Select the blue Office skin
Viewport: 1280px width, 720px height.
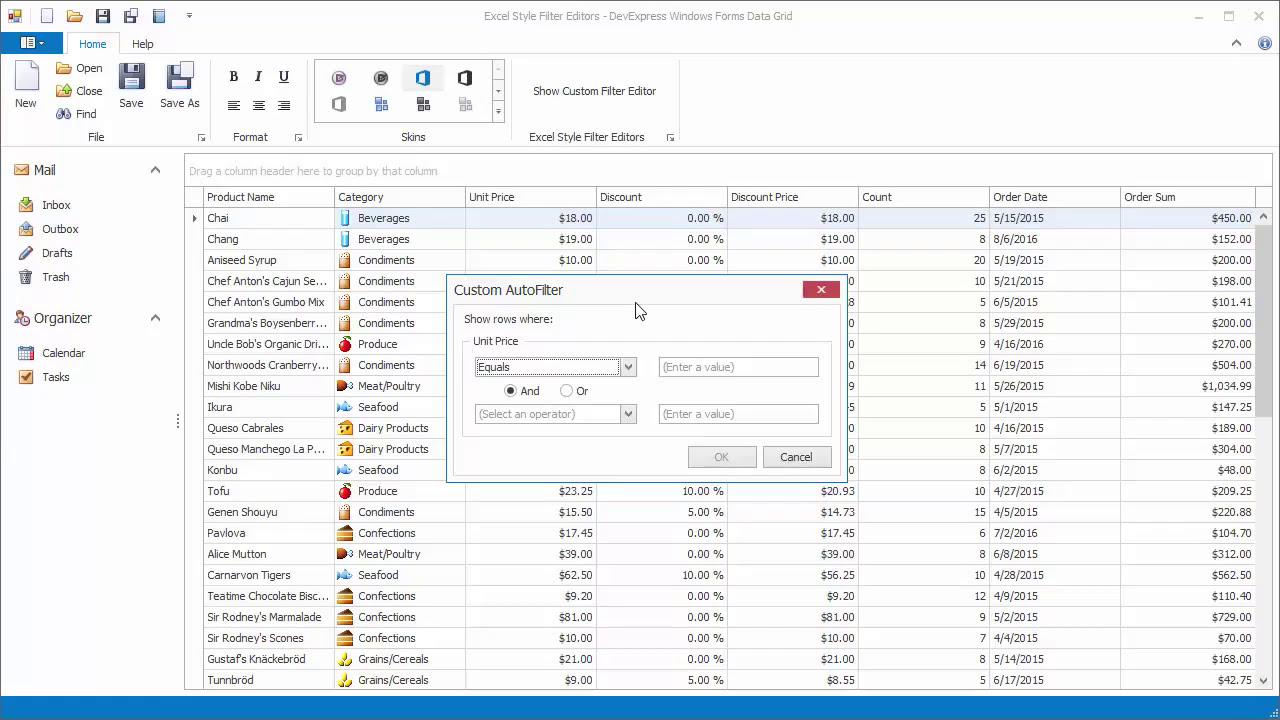[x=423, y=78]
